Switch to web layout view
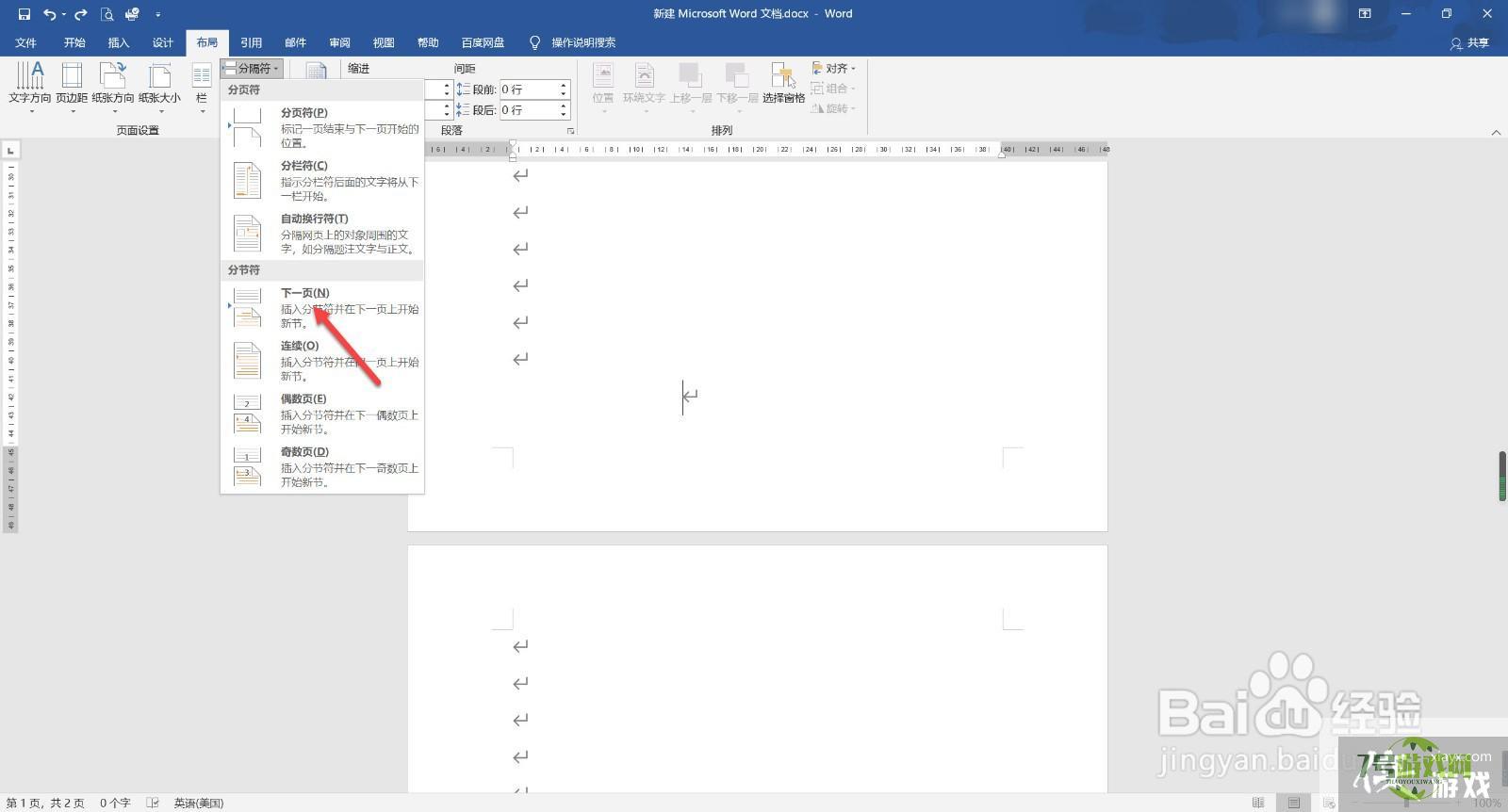The image size is (1508, 812). coord(1329,804)
